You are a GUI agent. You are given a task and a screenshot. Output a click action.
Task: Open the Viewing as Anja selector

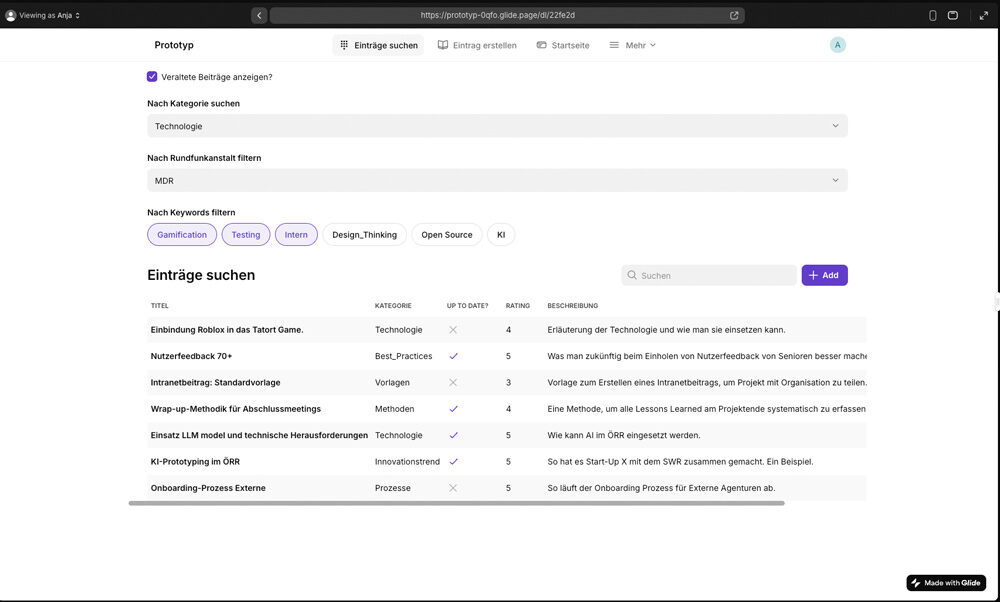43,15
